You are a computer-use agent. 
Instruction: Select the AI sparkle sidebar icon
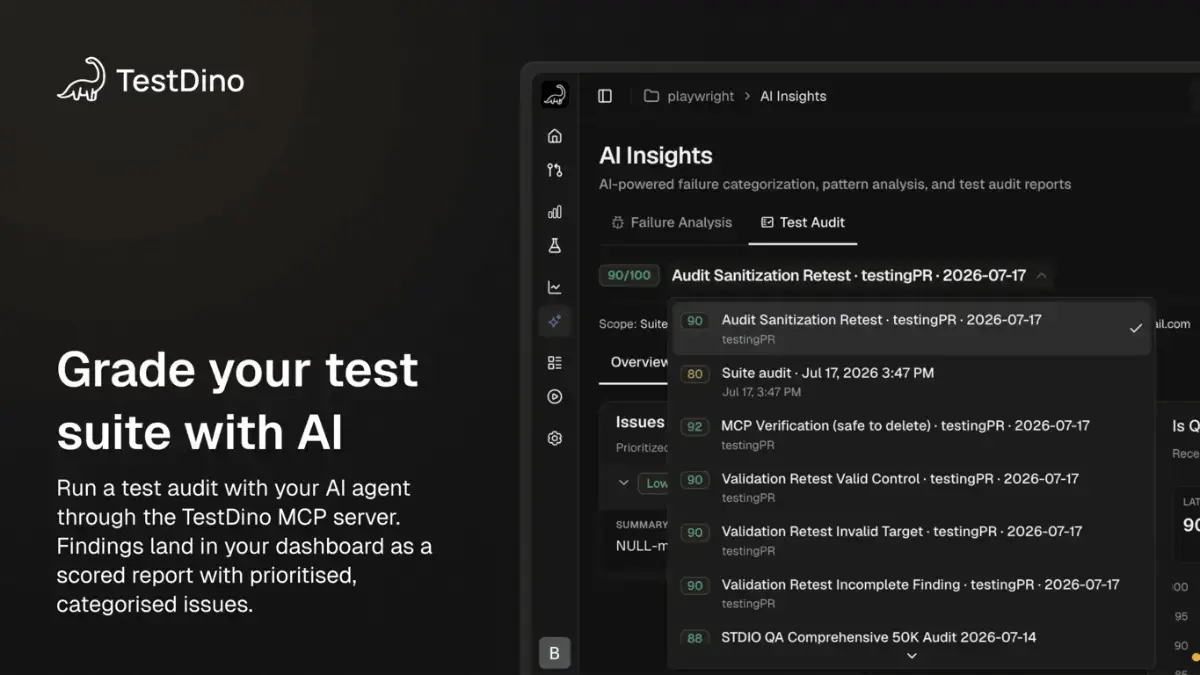tap(555, 321)
